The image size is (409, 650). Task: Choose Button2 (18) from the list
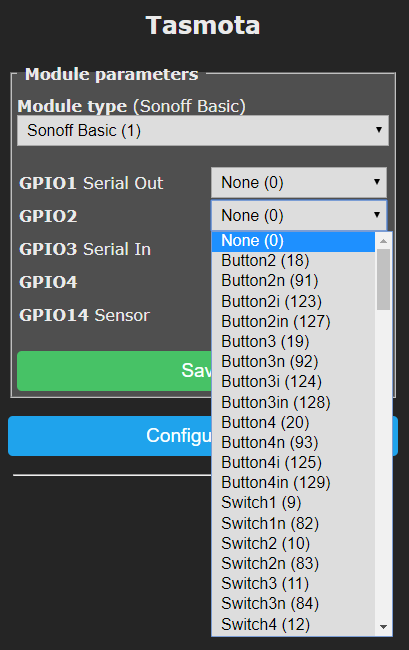(x=293, y=261)
